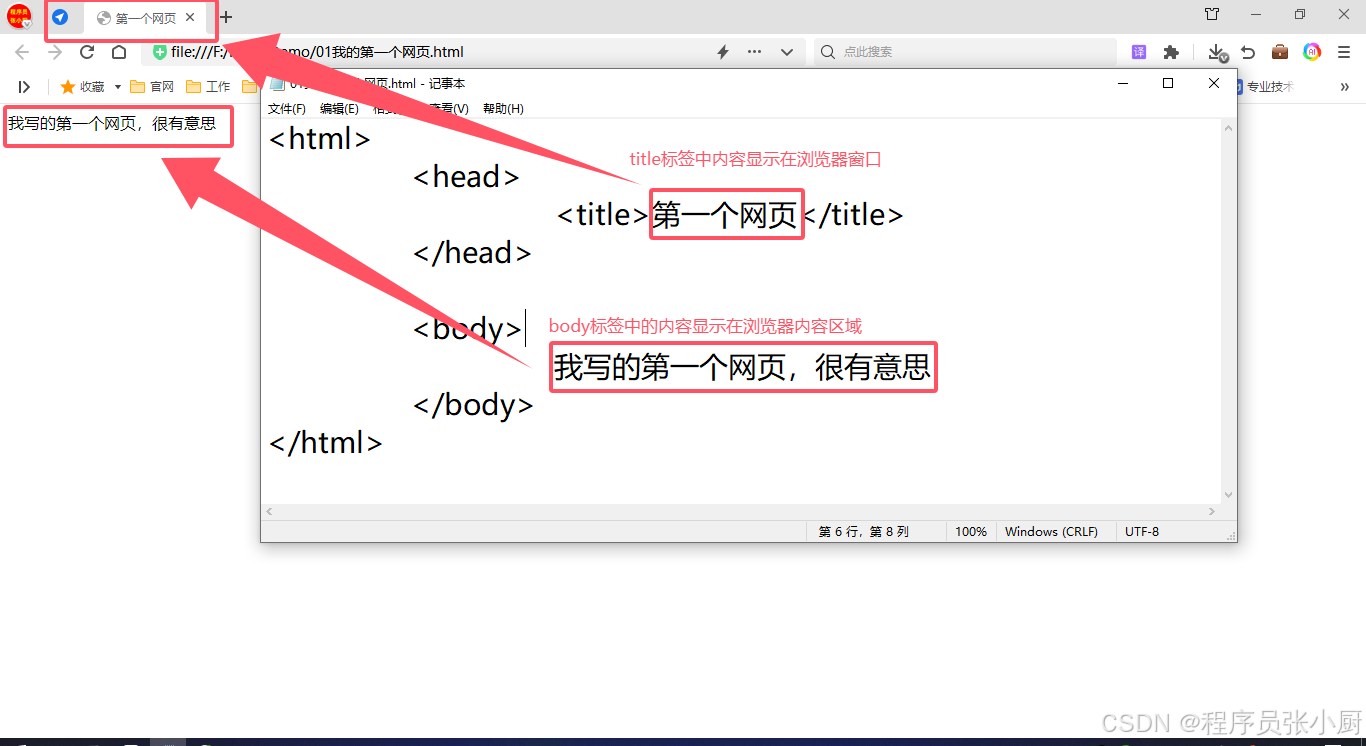This screenshot has width=1366, height=746.
Task: Restore down the browser window
Action: pos(1300,14)
